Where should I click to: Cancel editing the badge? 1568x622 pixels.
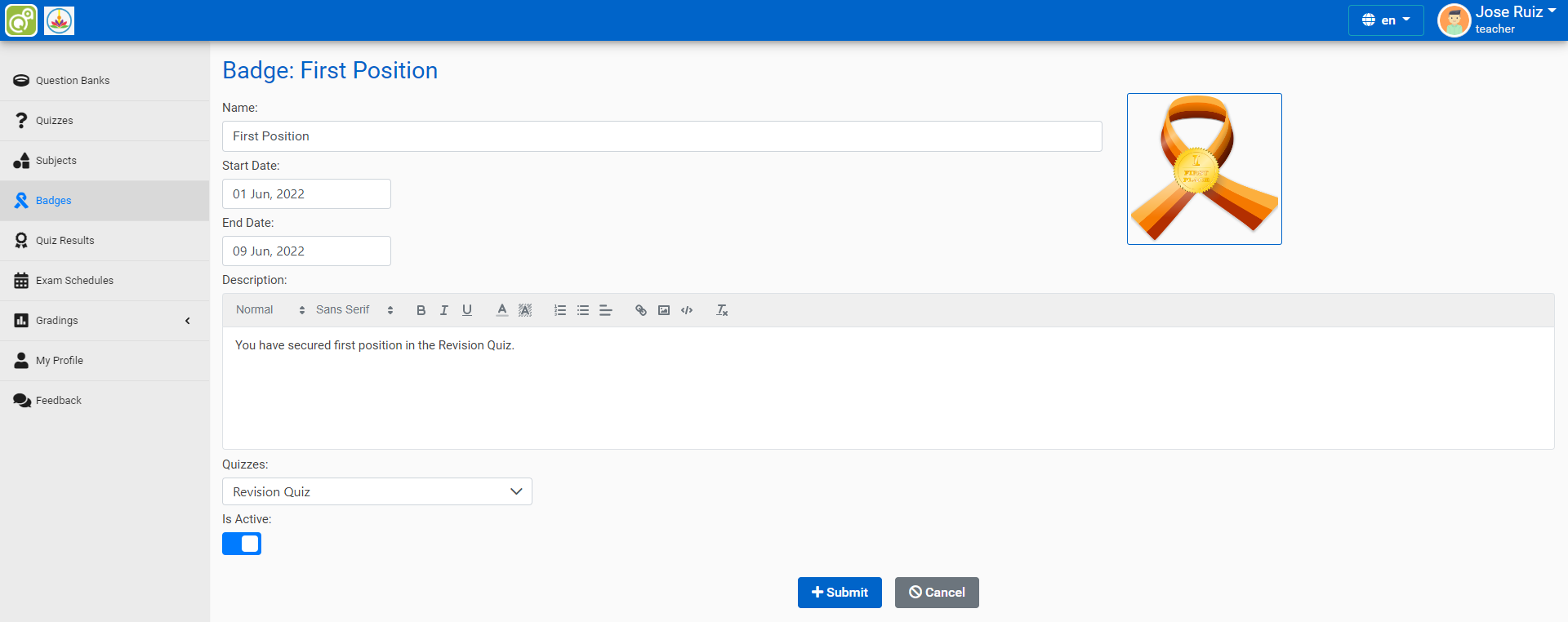[936, 593]
